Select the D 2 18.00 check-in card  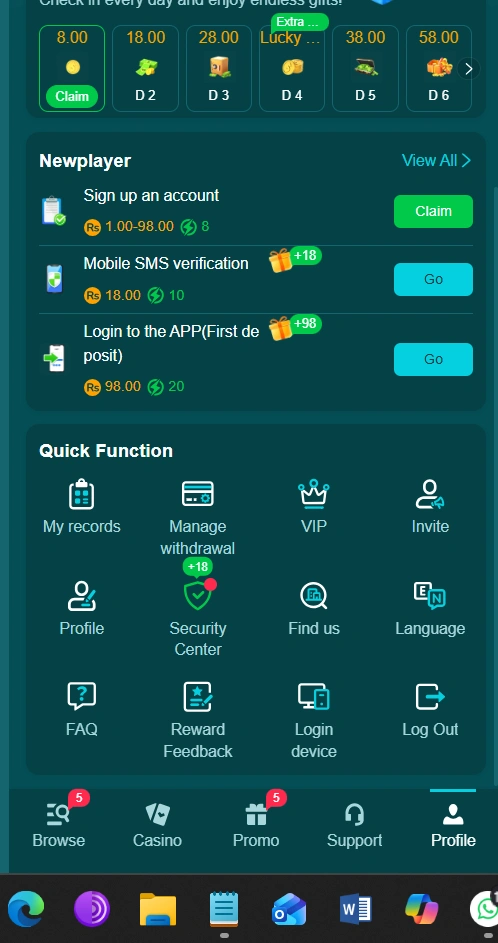146,68
